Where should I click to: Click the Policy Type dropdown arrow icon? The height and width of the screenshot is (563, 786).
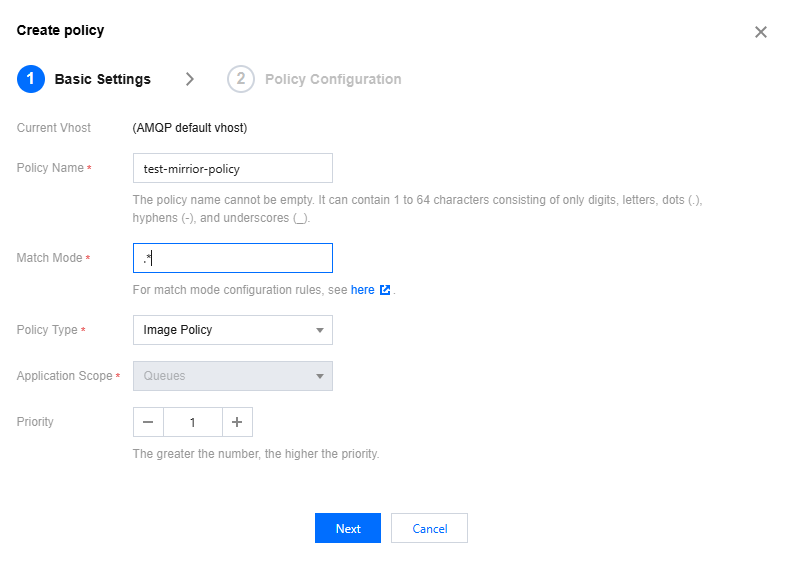[320, 330]
